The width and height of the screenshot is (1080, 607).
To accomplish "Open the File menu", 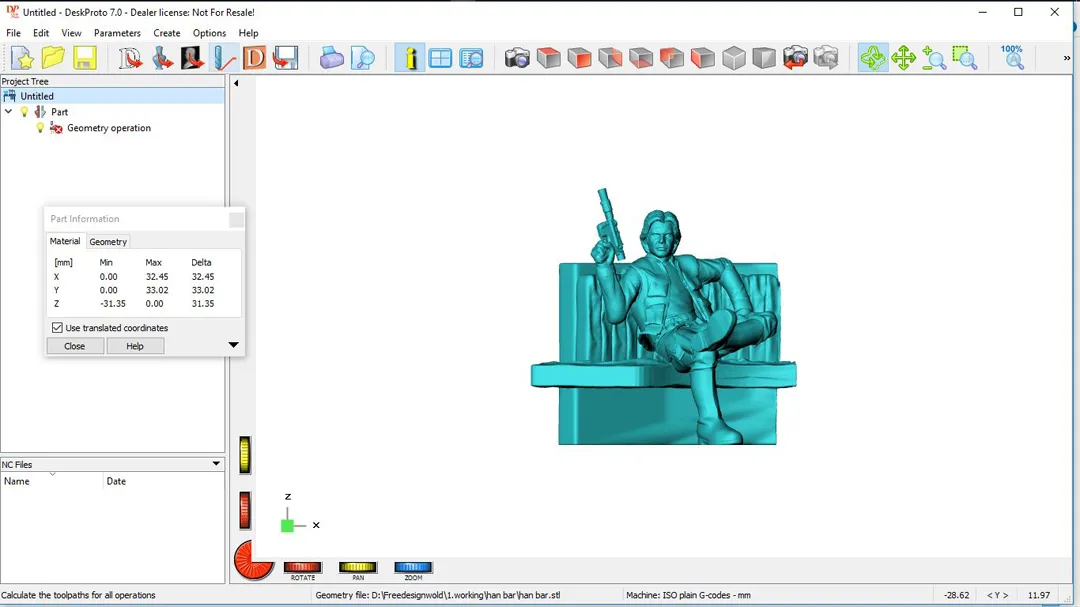I will 13,33.
